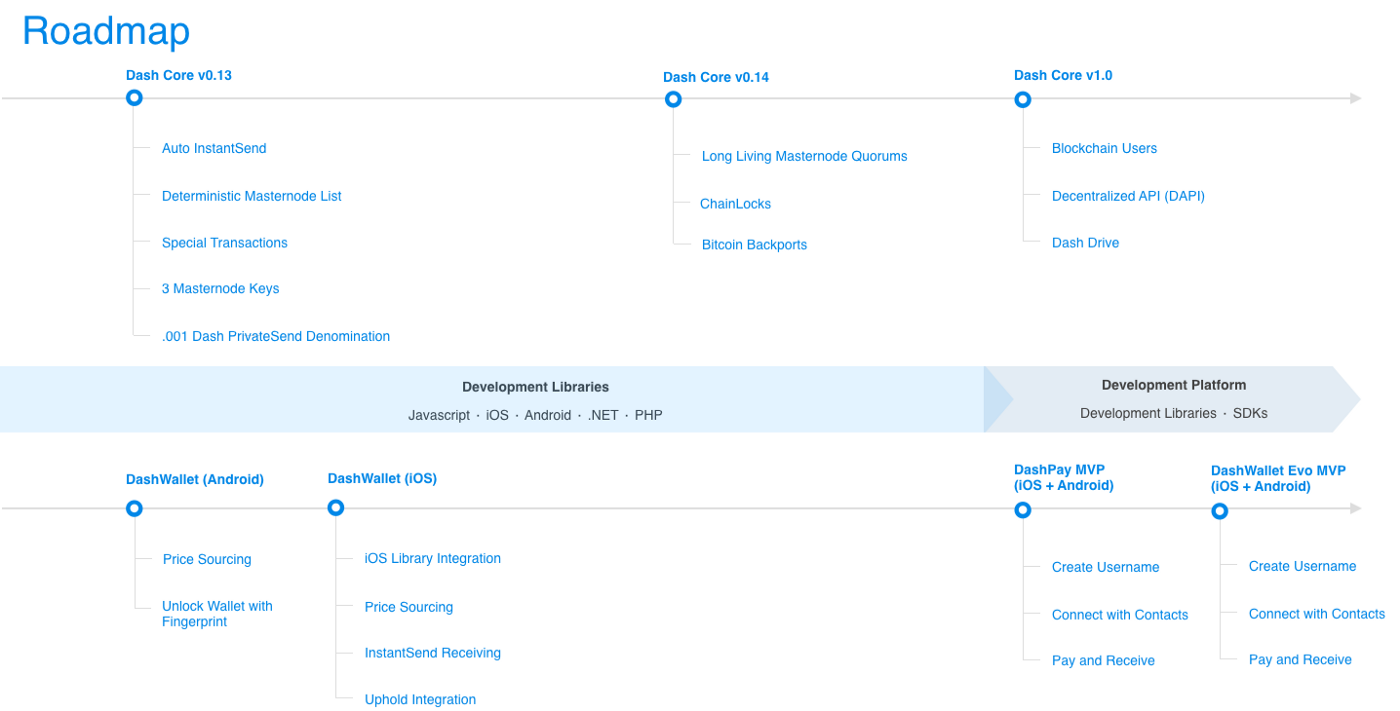
Task: Select Uphold Integration item
Action: click(x=420, y=700)
